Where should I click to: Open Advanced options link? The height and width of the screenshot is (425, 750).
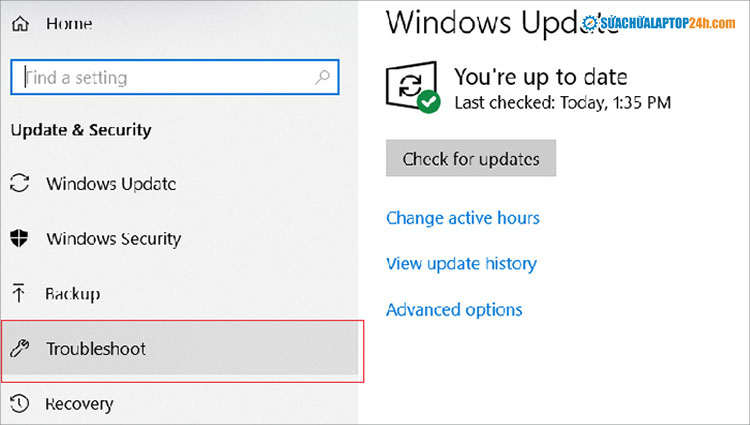(x=454, y=310)
